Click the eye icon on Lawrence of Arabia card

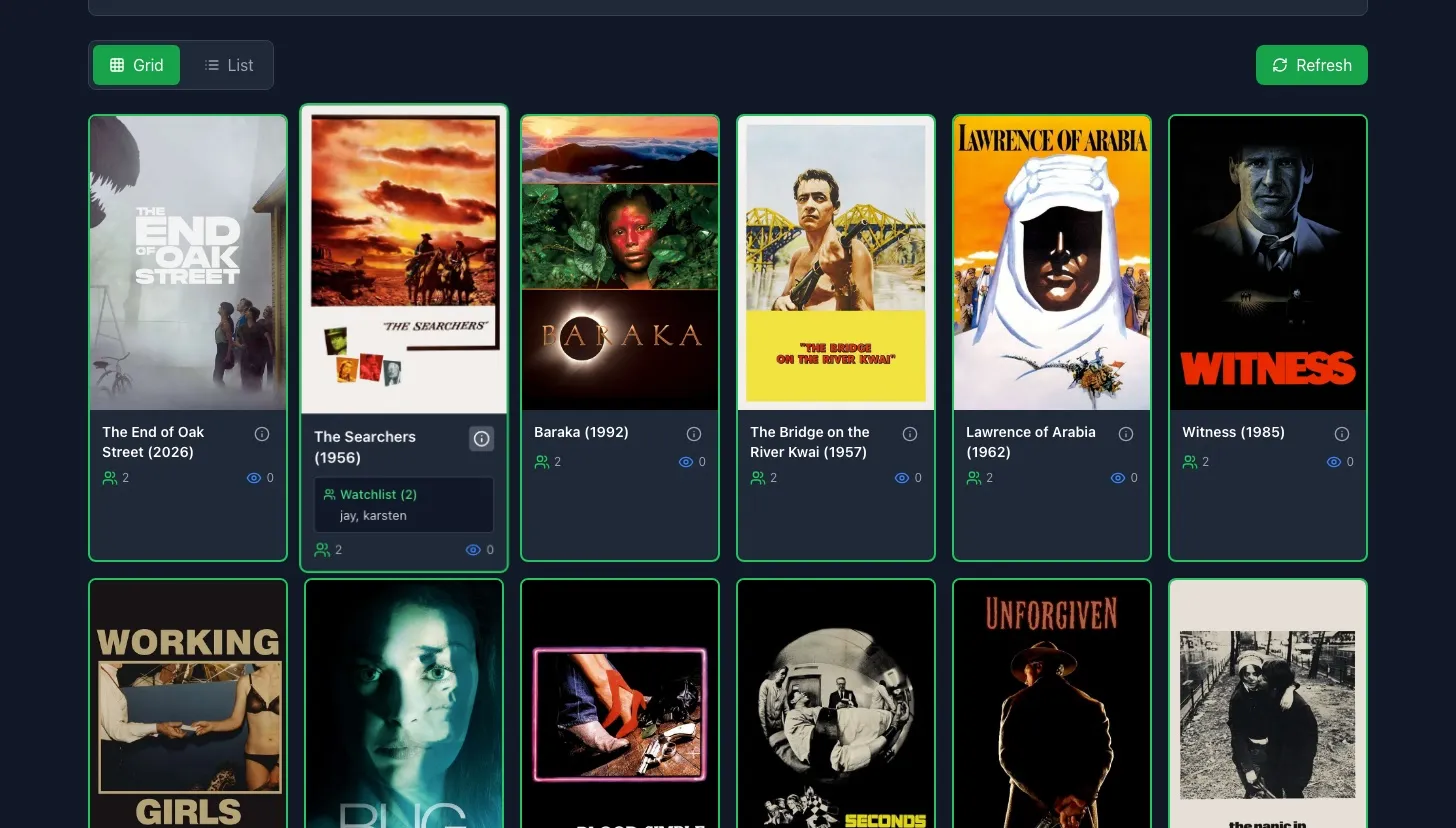(1118, 478)
